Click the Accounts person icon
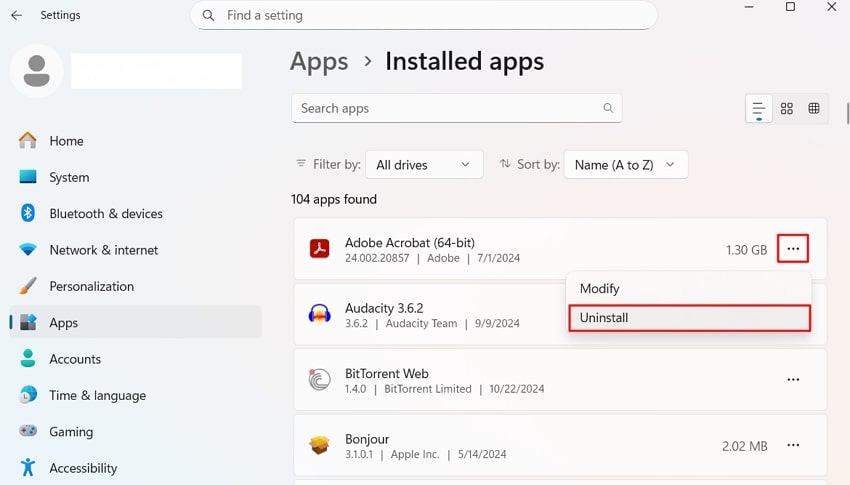Screen dimensions: 850x485 (28, 358)
